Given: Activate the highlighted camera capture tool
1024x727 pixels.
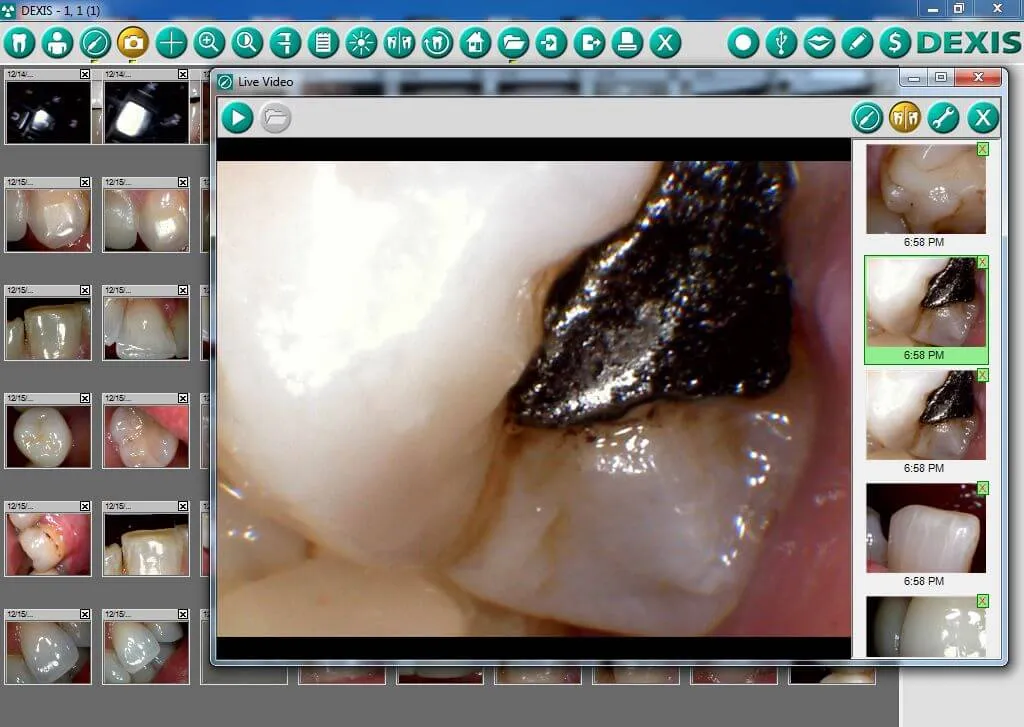Looking at the screenshot, I should point(131,44).
